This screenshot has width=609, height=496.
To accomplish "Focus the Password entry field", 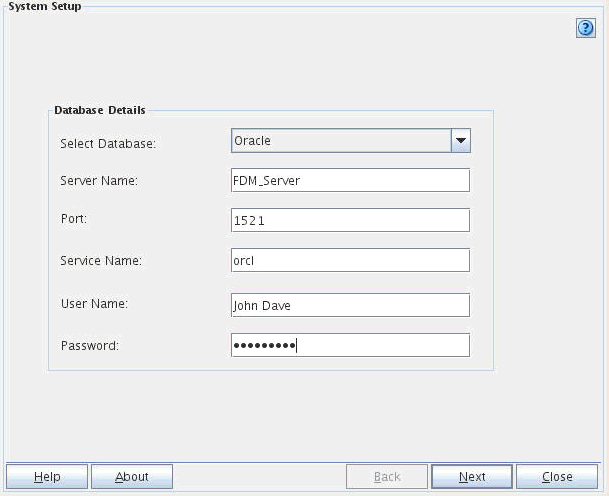I will tap(350, 345).
